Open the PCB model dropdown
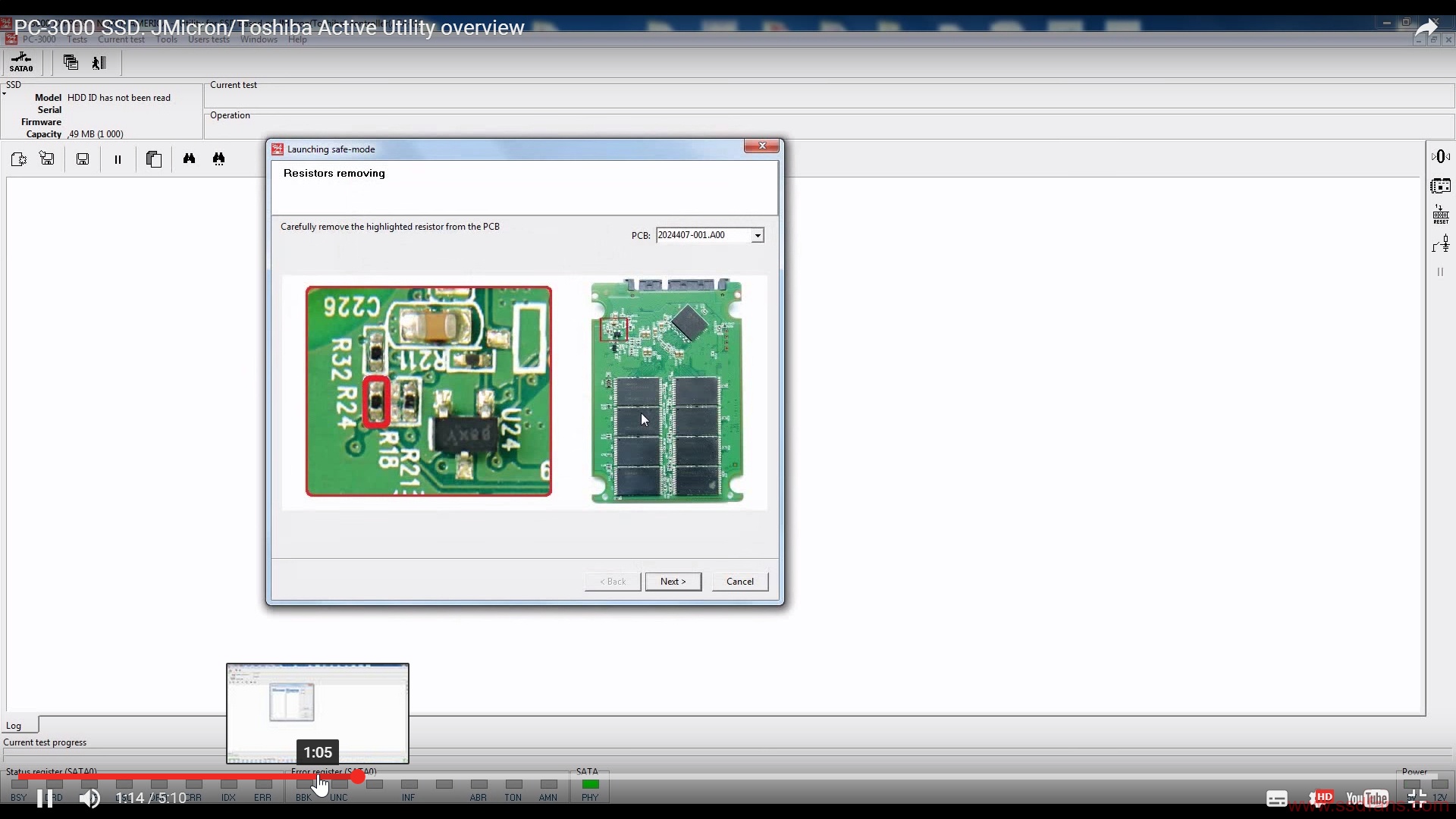 (x=757, y=236)
